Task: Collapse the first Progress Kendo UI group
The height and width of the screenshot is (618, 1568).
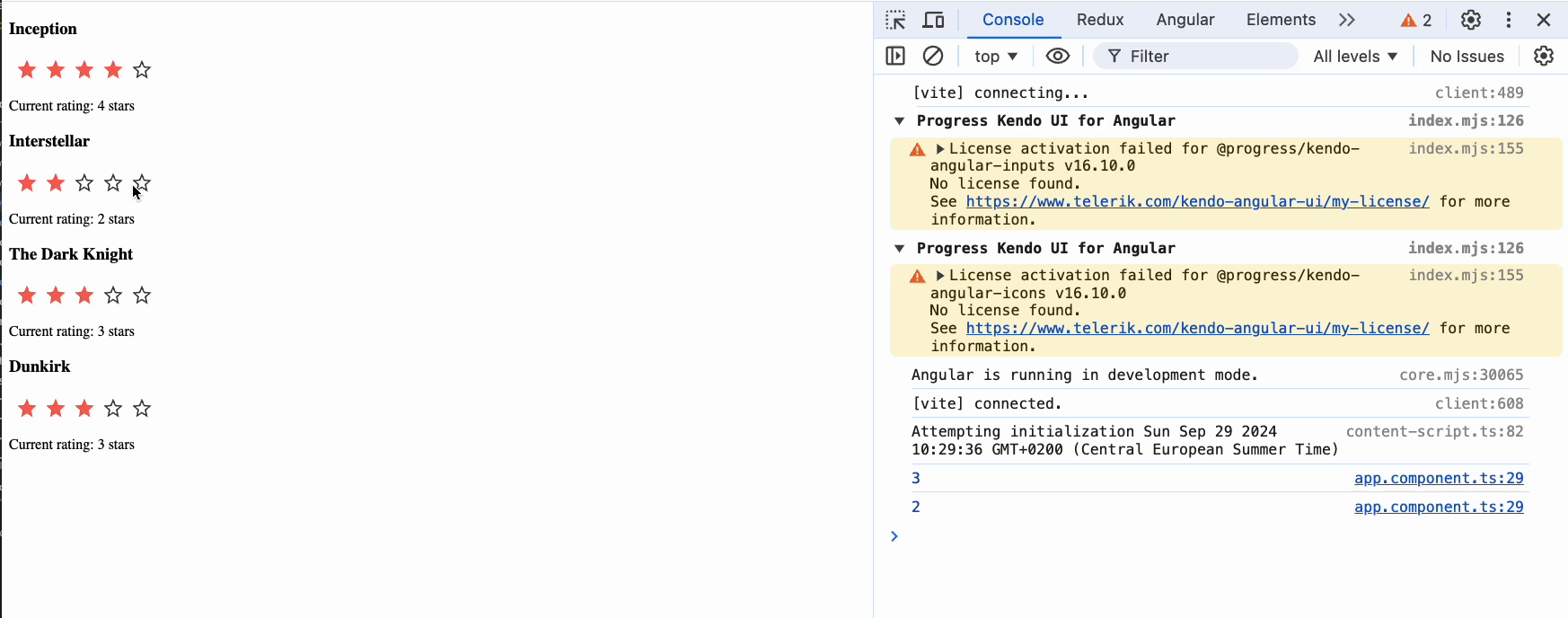Action: [x=899, y=121]
